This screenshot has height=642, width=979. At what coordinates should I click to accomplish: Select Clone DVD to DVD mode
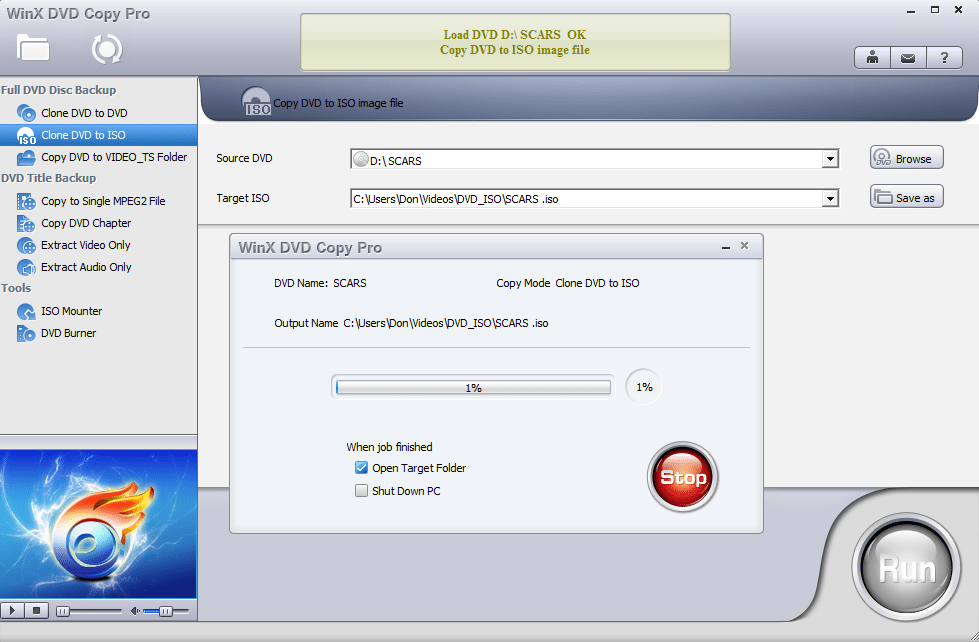(84, 113)
